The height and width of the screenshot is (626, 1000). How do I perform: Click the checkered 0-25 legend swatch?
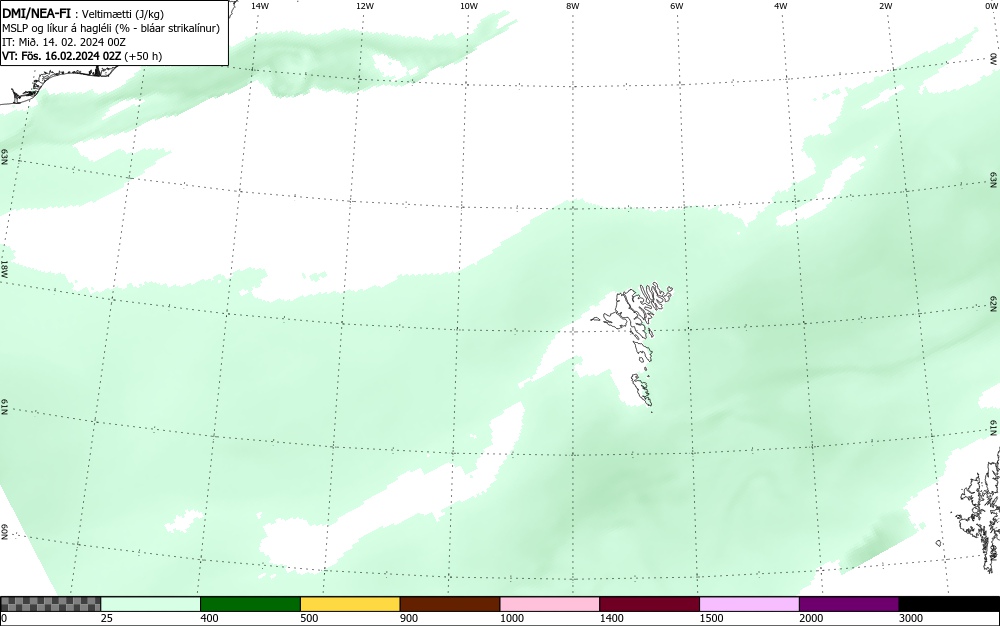point(50,604)
